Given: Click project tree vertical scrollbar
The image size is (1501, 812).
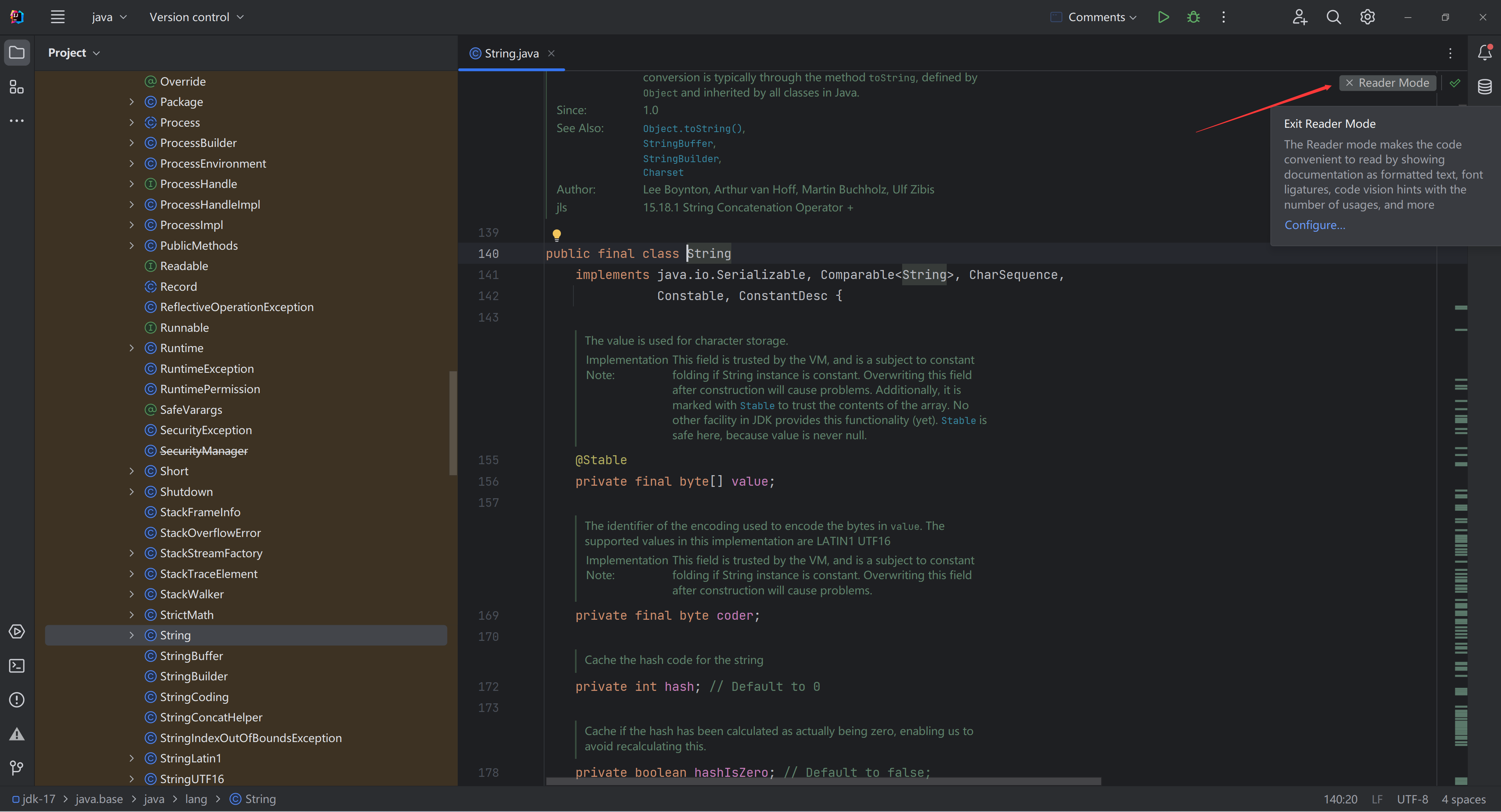Looking at the screenshot, I should click(453, 423).
